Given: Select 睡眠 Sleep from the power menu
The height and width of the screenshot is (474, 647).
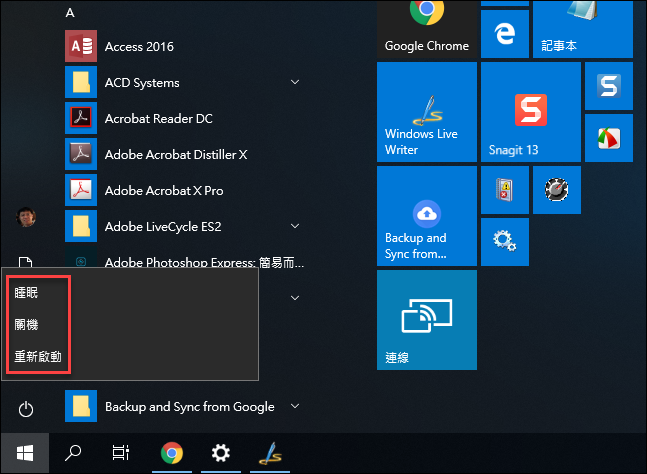Looking at the screenshot, I should [26, 292].
